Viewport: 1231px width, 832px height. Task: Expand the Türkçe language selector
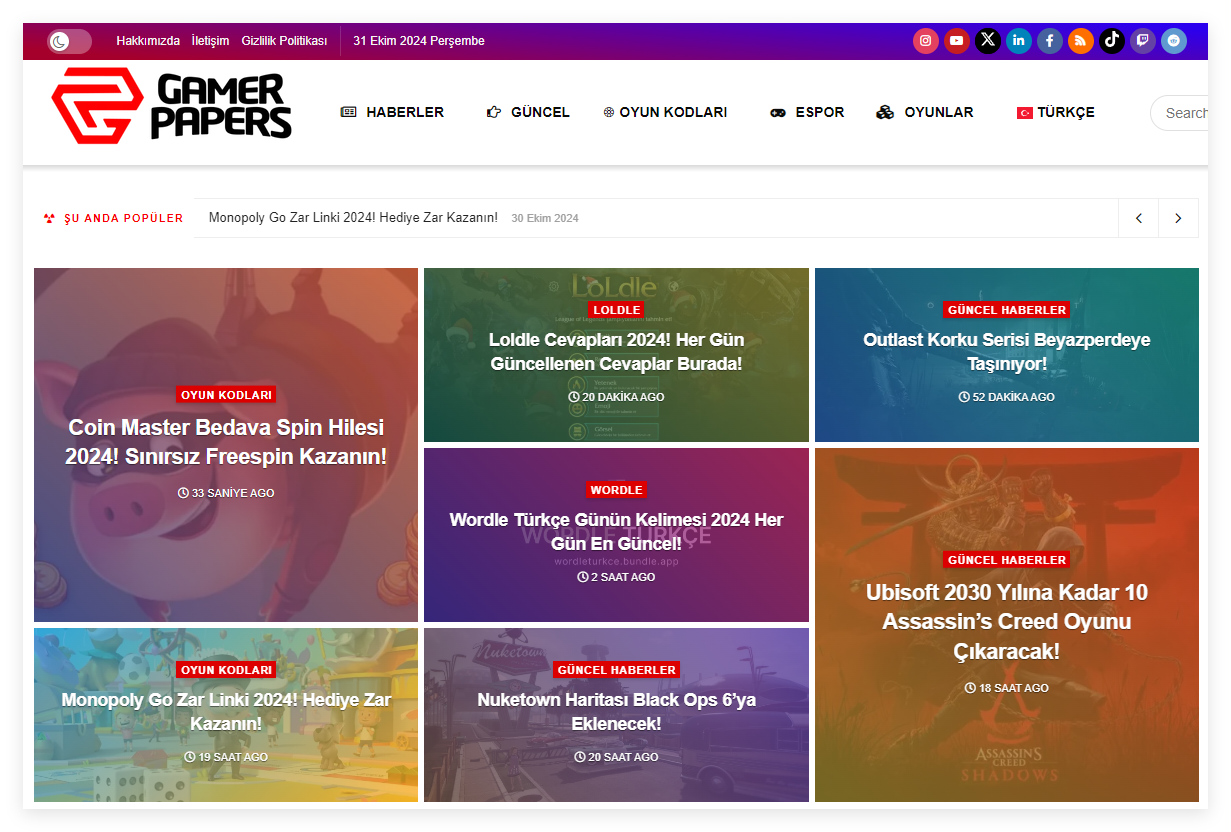[x=1056, y=113]
